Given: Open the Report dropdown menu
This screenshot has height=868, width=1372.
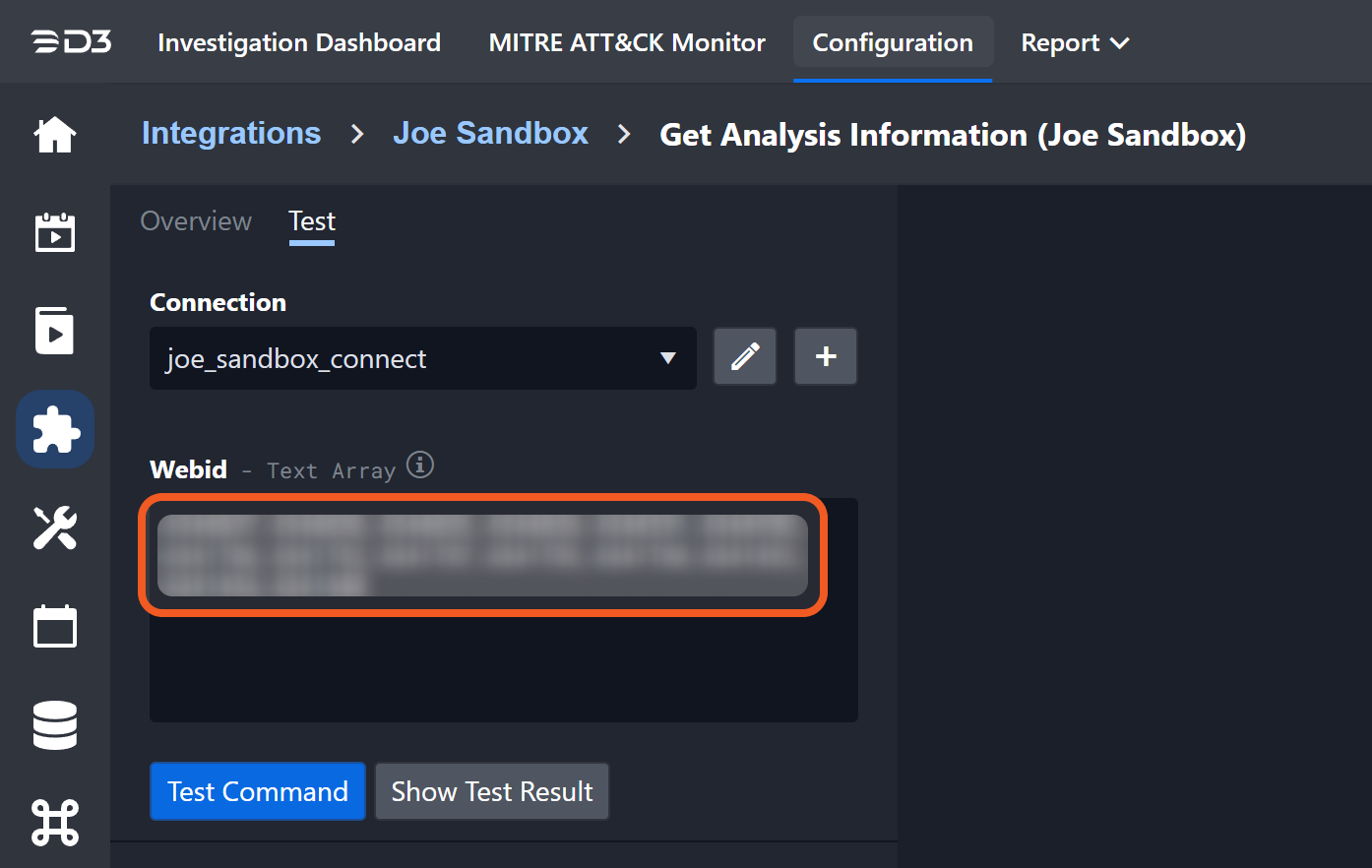Looking at the screenshot, I should 1075,43.
